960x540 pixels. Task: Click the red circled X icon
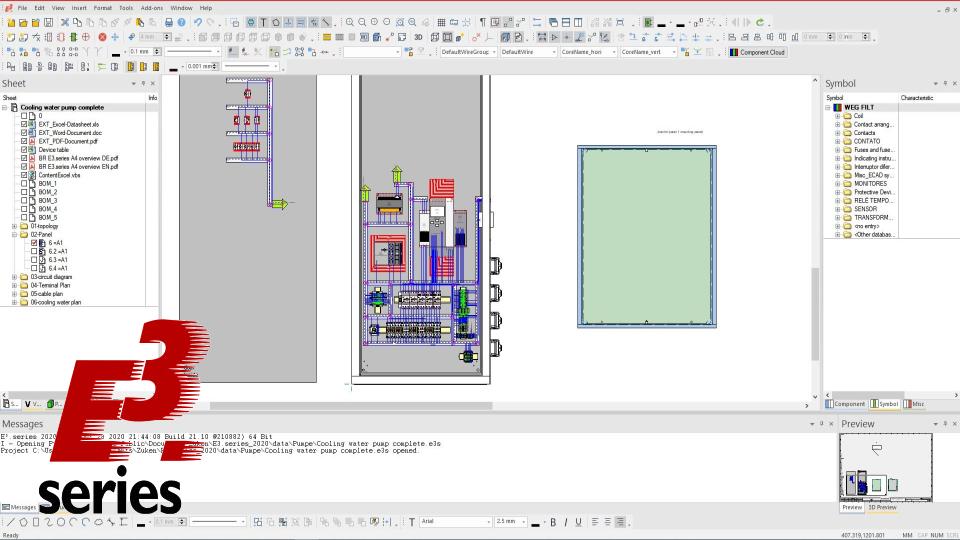[x=102, y=37]
